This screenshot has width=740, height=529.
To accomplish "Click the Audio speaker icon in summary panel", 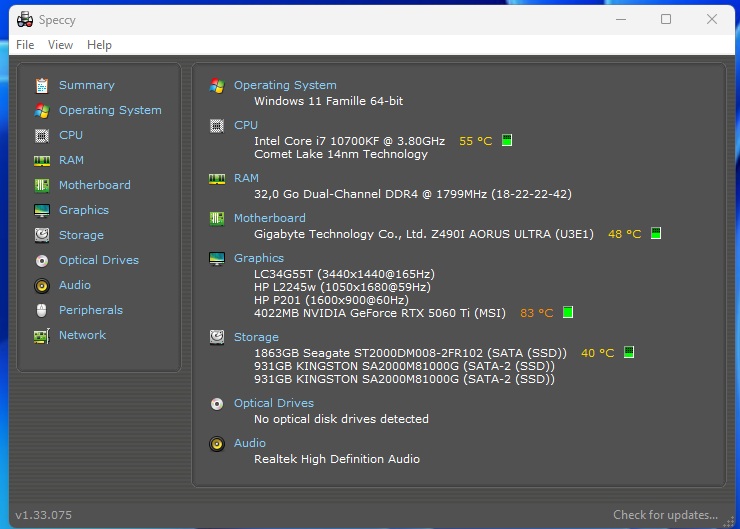I will pyautogui.click(x=217, y=444).
